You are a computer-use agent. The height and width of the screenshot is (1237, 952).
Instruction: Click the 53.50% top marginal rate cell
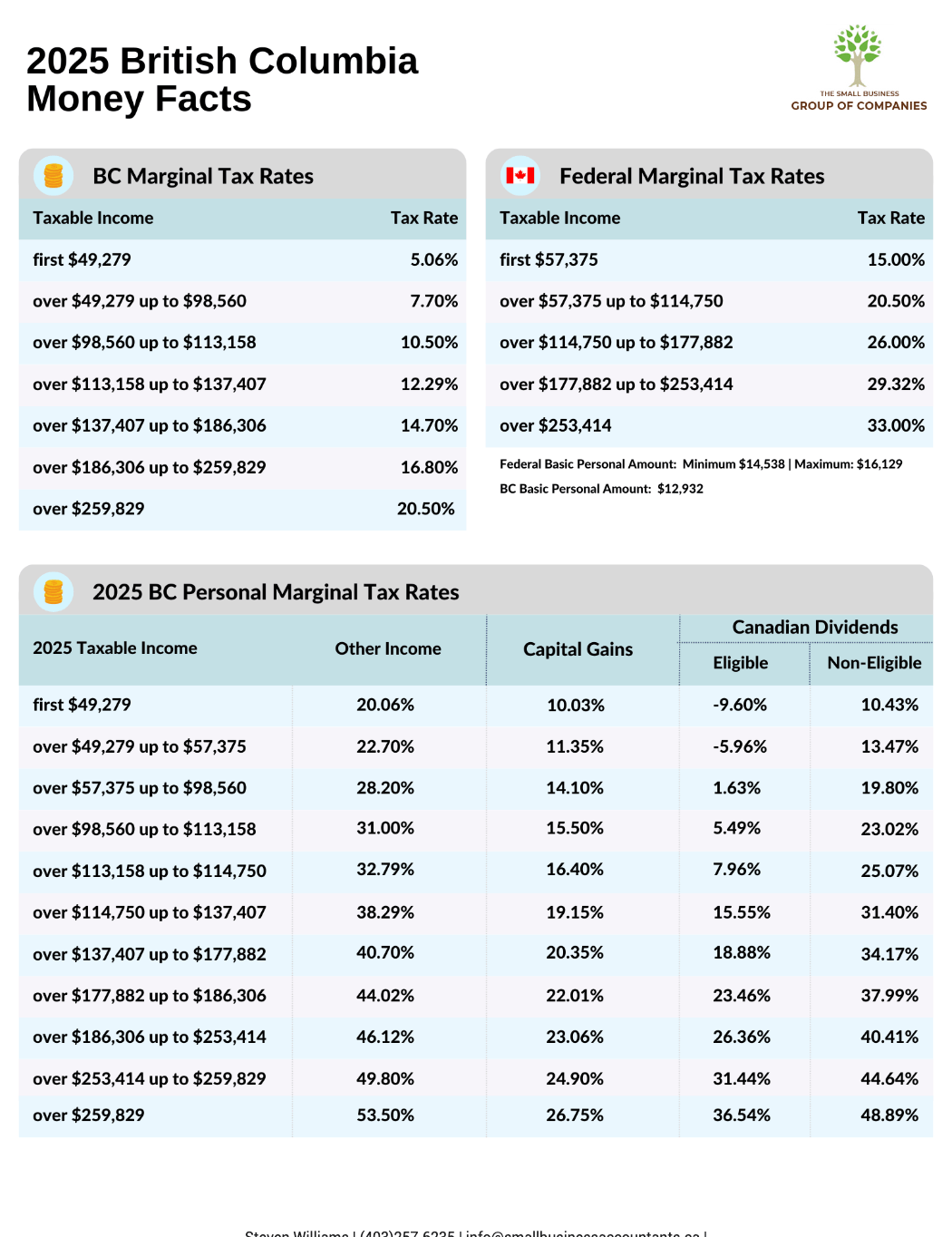tap(385, 1115)
